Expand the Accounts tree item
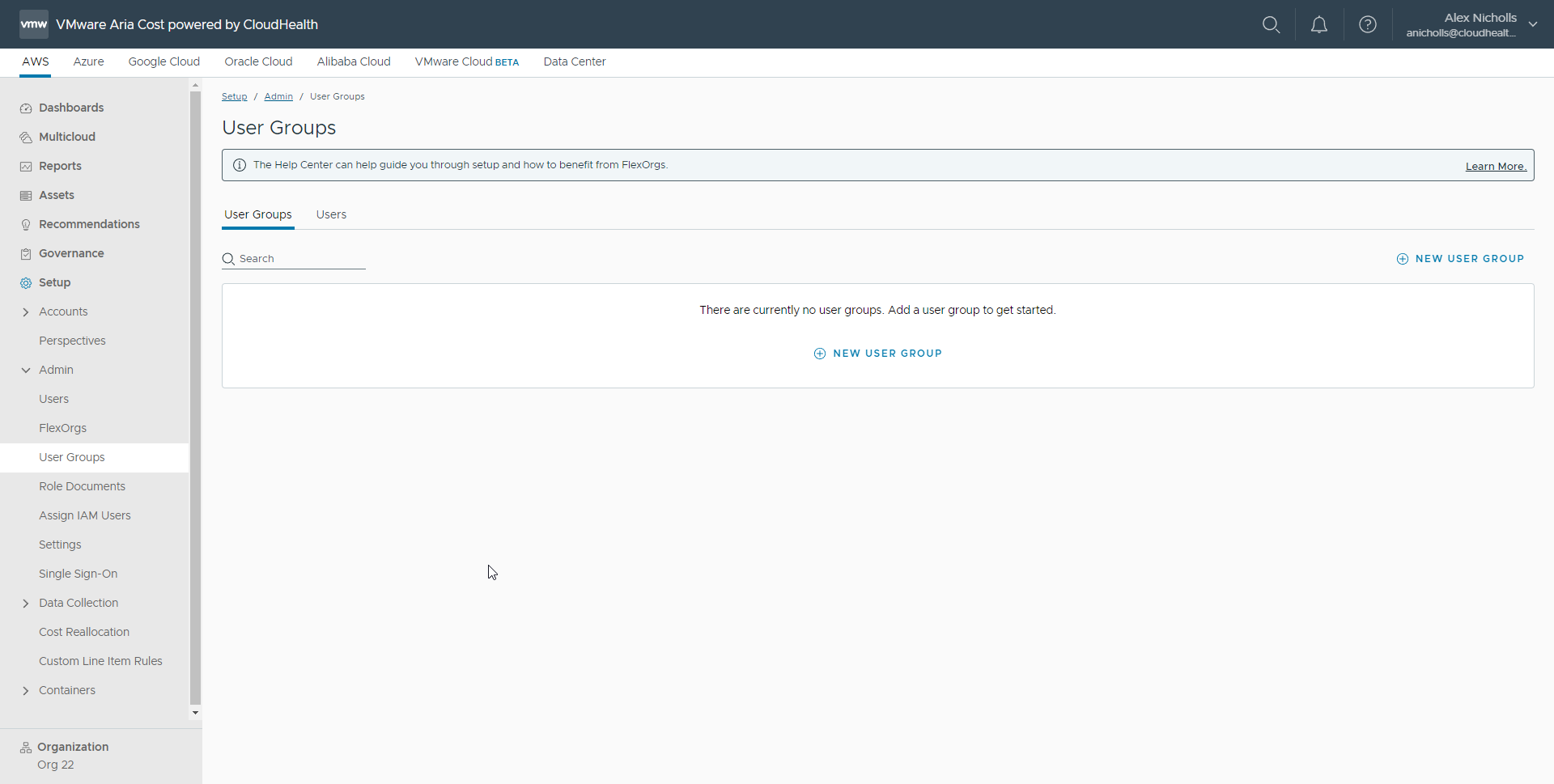This screenshot has height=784, width=1554. [26, 311]
